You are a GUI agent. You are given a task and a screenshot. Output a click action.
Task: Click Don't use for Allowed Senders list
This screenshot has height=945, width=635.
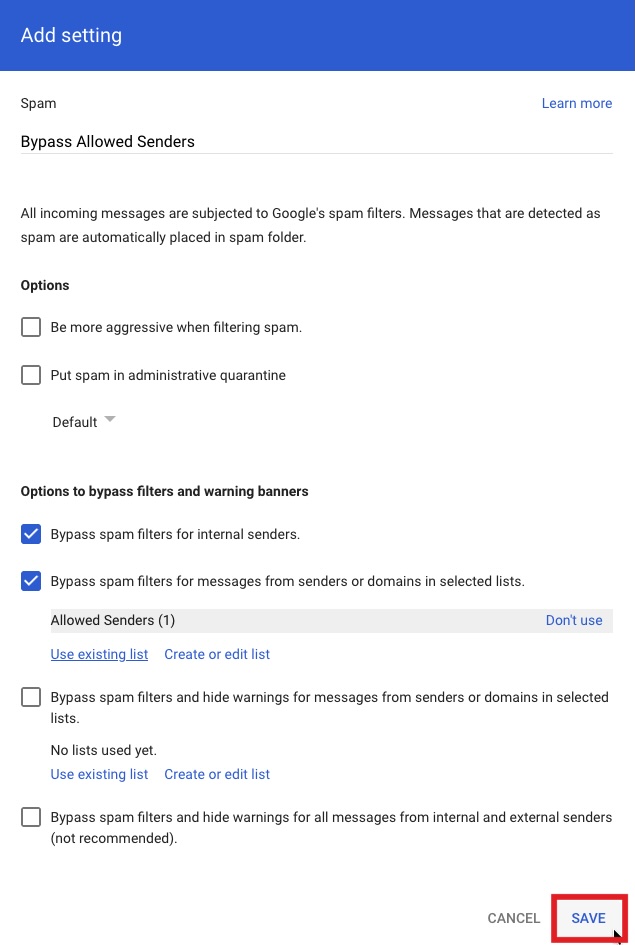click(x=574, y=620)
